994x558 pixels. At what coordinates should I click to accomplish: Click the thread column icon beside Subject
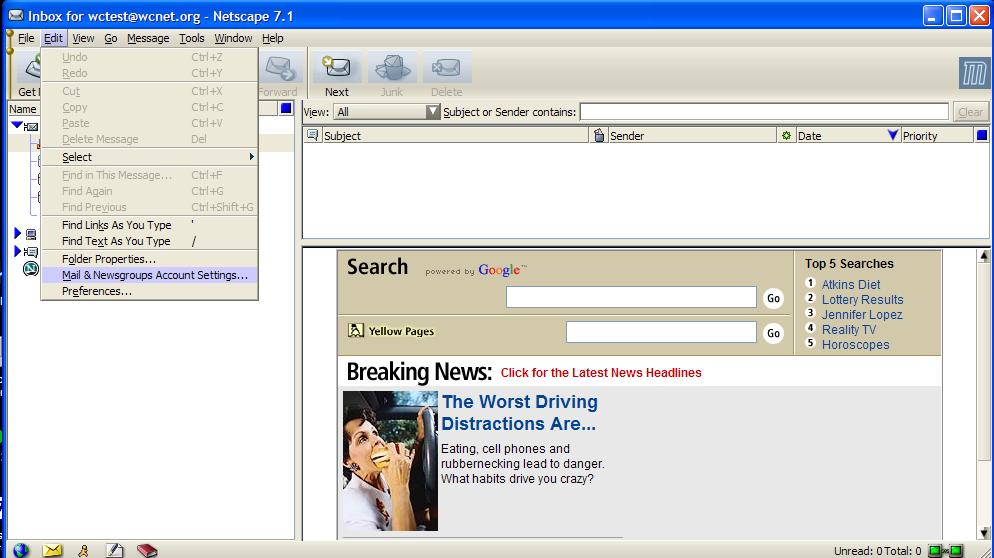tap(312, 135)
